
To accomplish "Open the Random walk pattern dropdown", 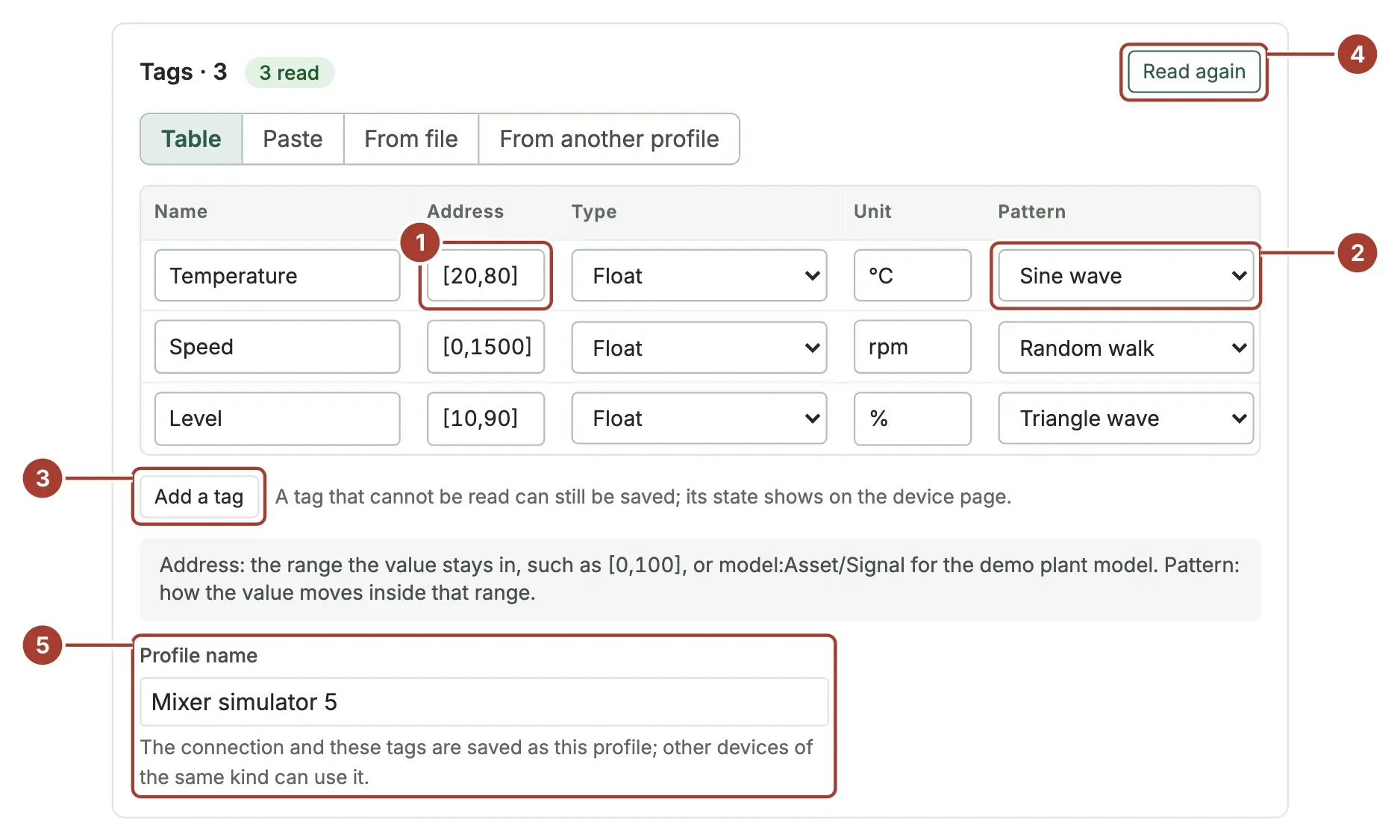I will point(1125,348).
